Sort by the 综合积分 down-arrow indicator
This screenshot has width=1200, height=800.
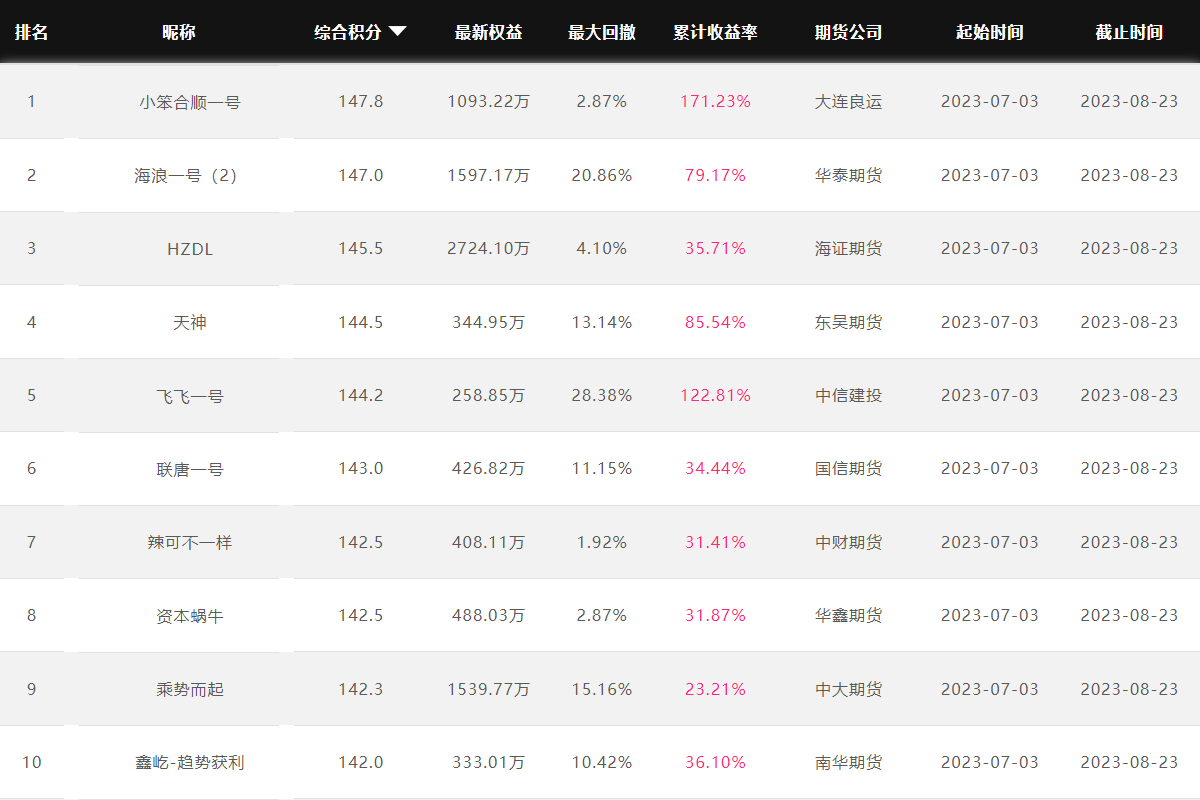coord(397,32)
